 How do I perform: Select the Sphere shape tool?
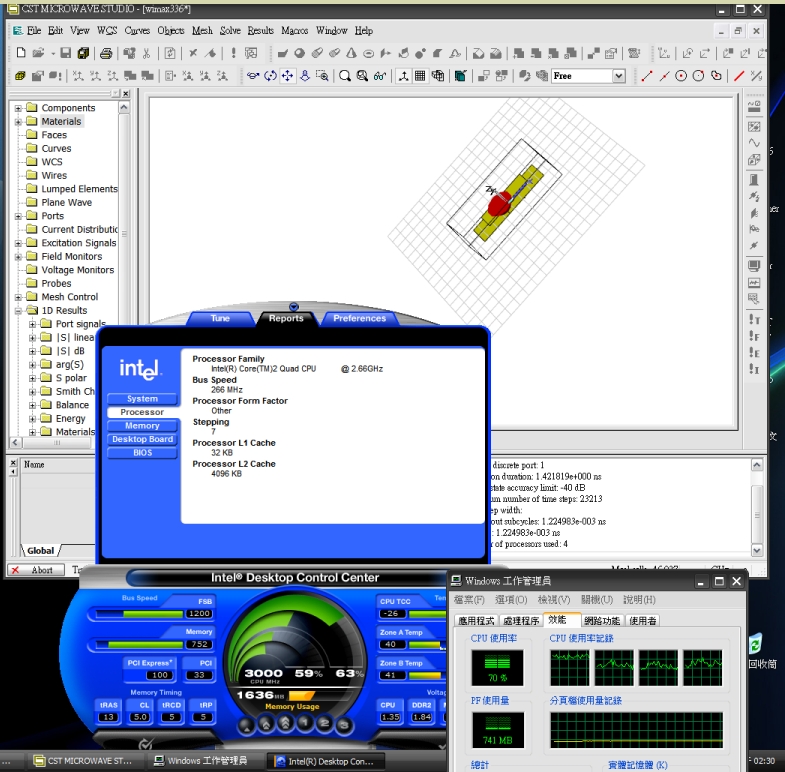(299, 53)
